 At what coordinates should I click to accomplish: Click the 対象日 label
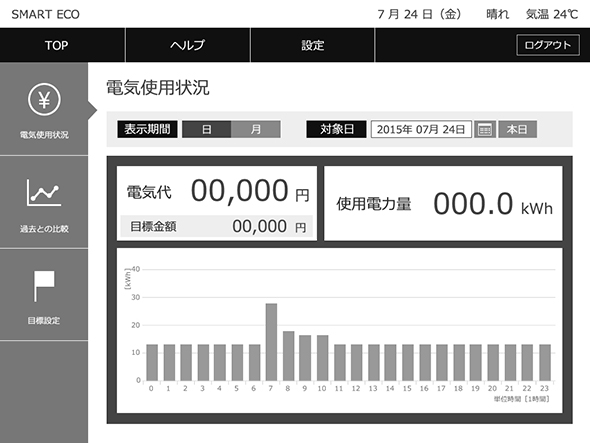click(336, 129)
